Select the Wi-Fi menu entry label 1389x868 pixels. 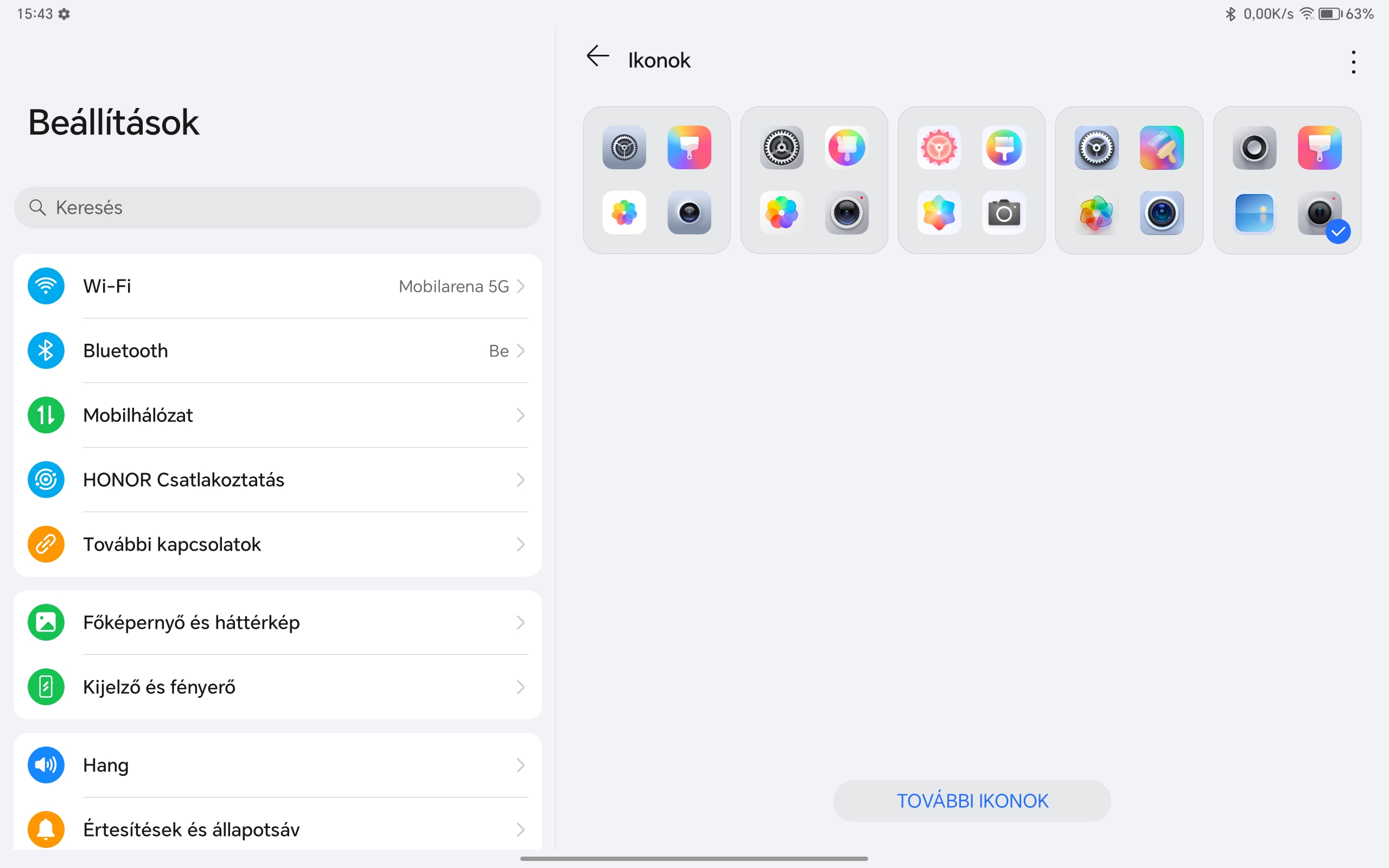pyautogui.click(x=107, y=286)
